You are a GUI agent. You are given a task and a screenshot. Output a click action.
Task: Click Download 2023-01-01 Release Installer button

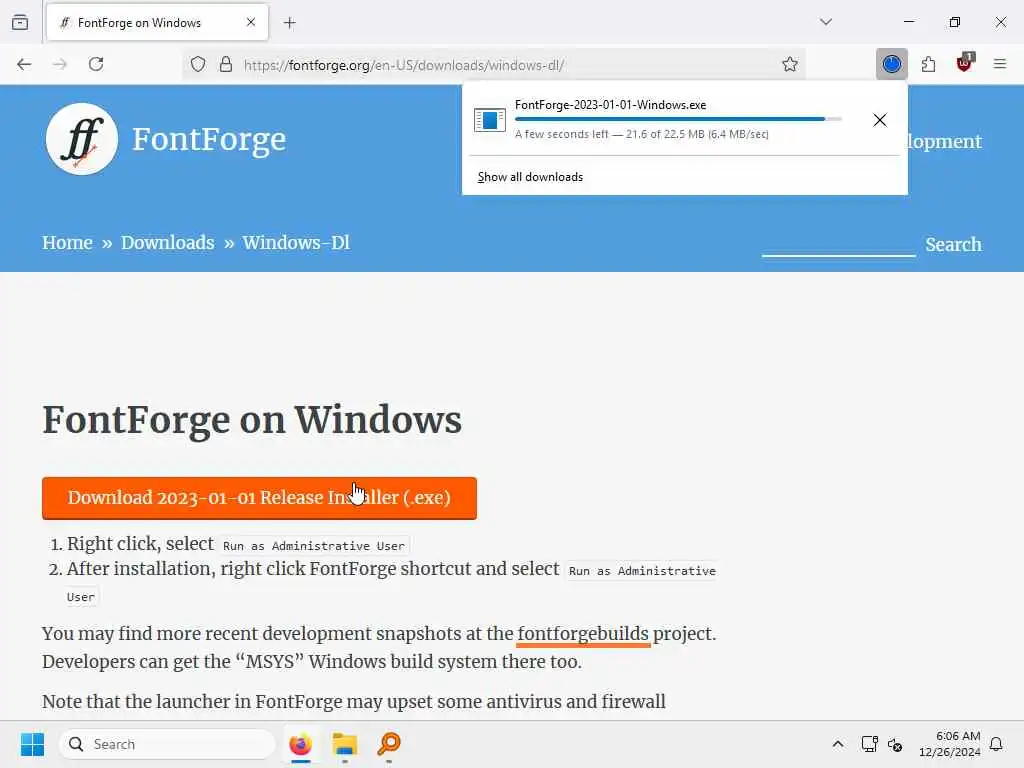click(259, 498)
